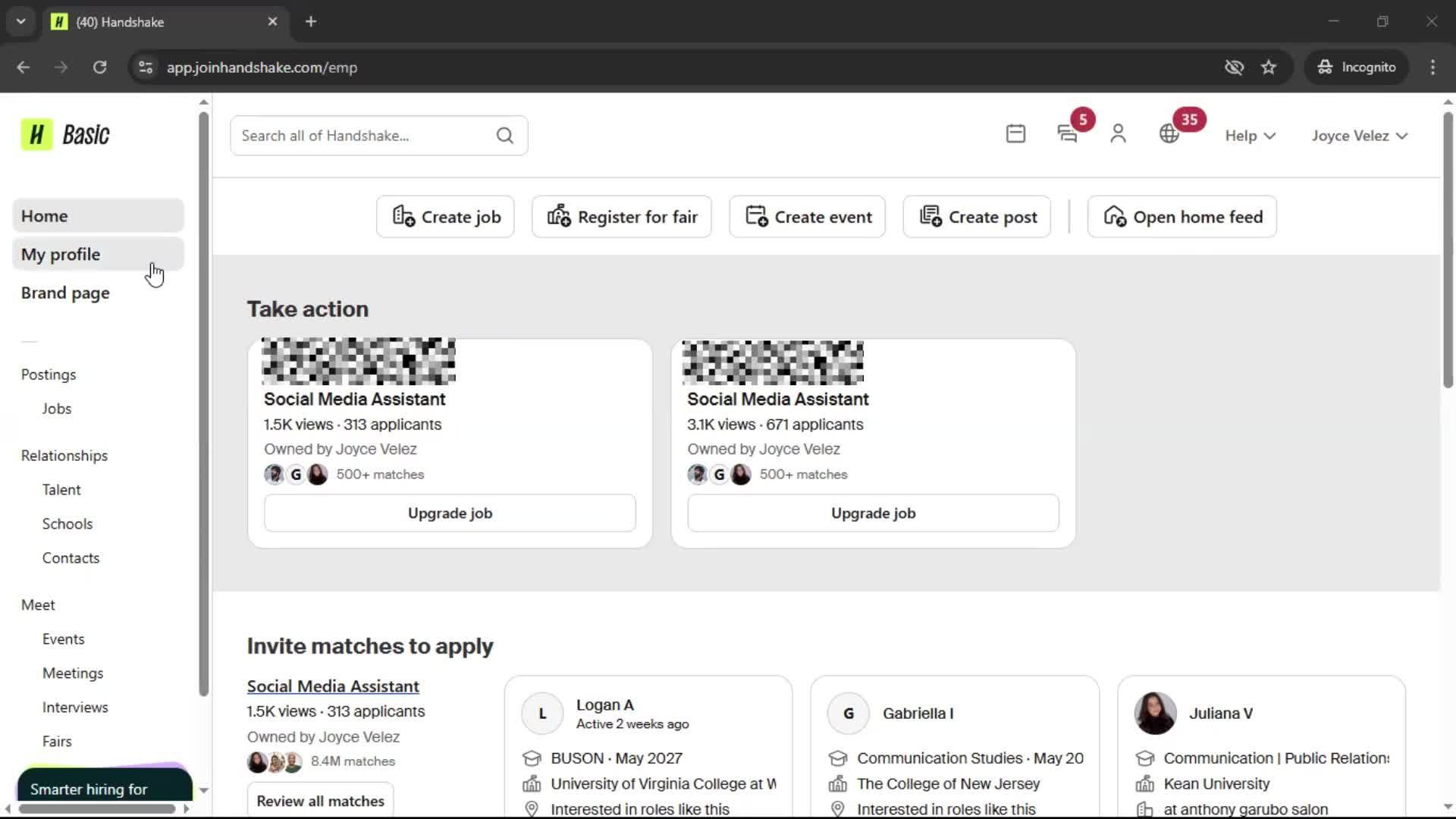1456x819 pixels.
Task: Click Review all matches button
Action: click(320, 801)
